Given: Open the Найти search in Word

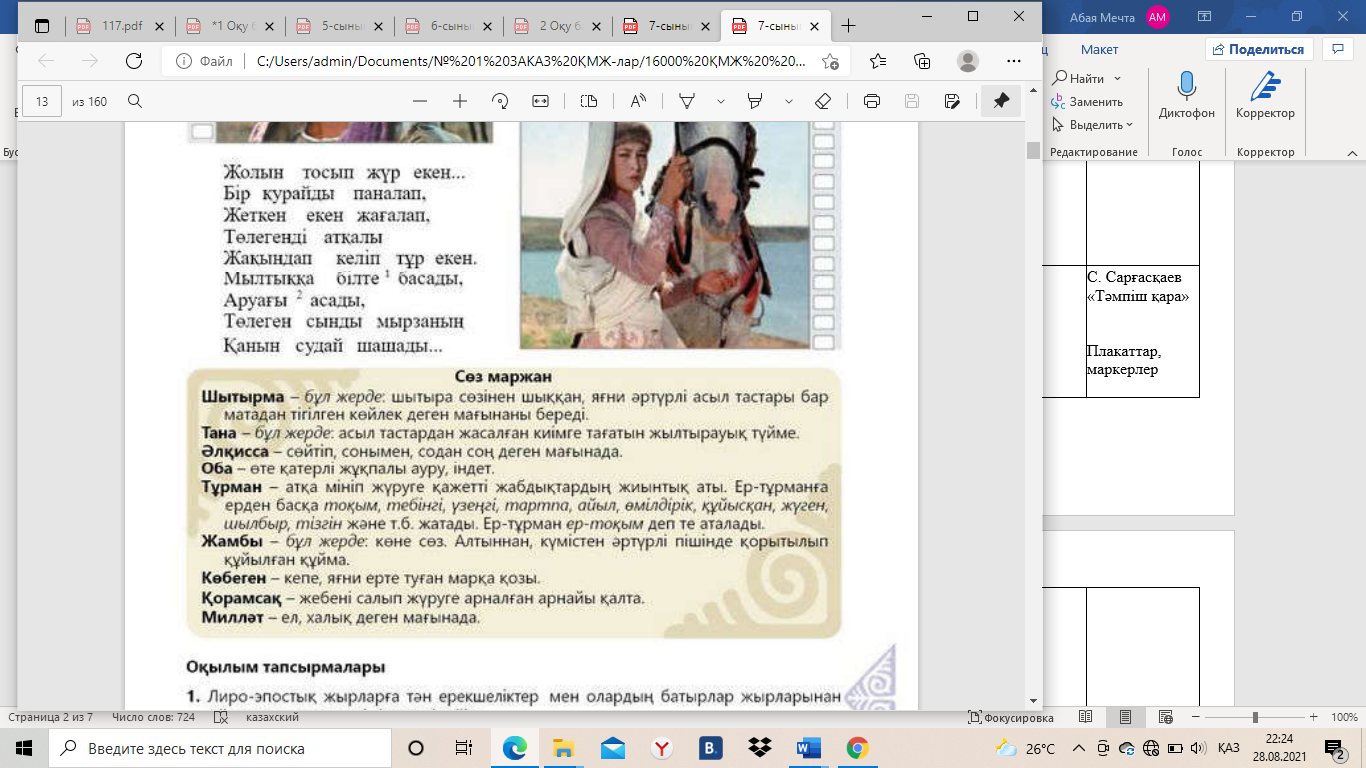Looking at the screenshot, I should (1078, 78).
